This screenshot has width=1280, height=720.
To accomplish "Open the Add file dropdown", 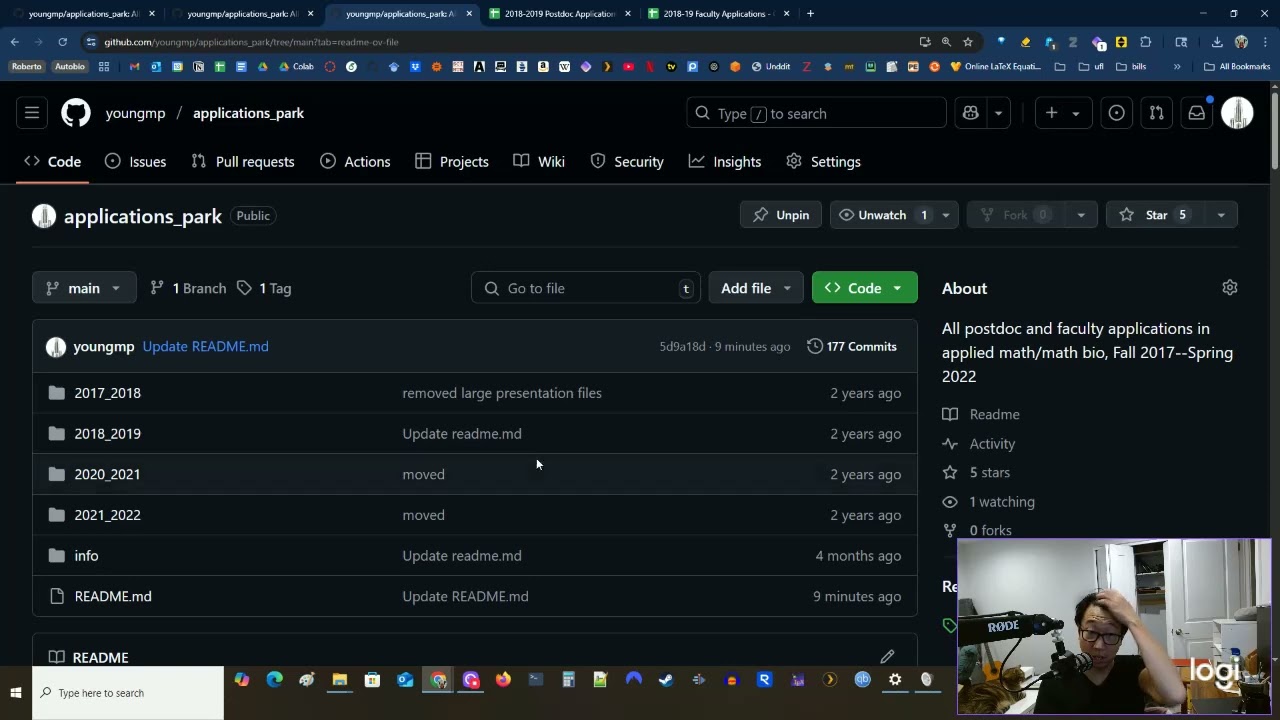I will click(756, 288).
